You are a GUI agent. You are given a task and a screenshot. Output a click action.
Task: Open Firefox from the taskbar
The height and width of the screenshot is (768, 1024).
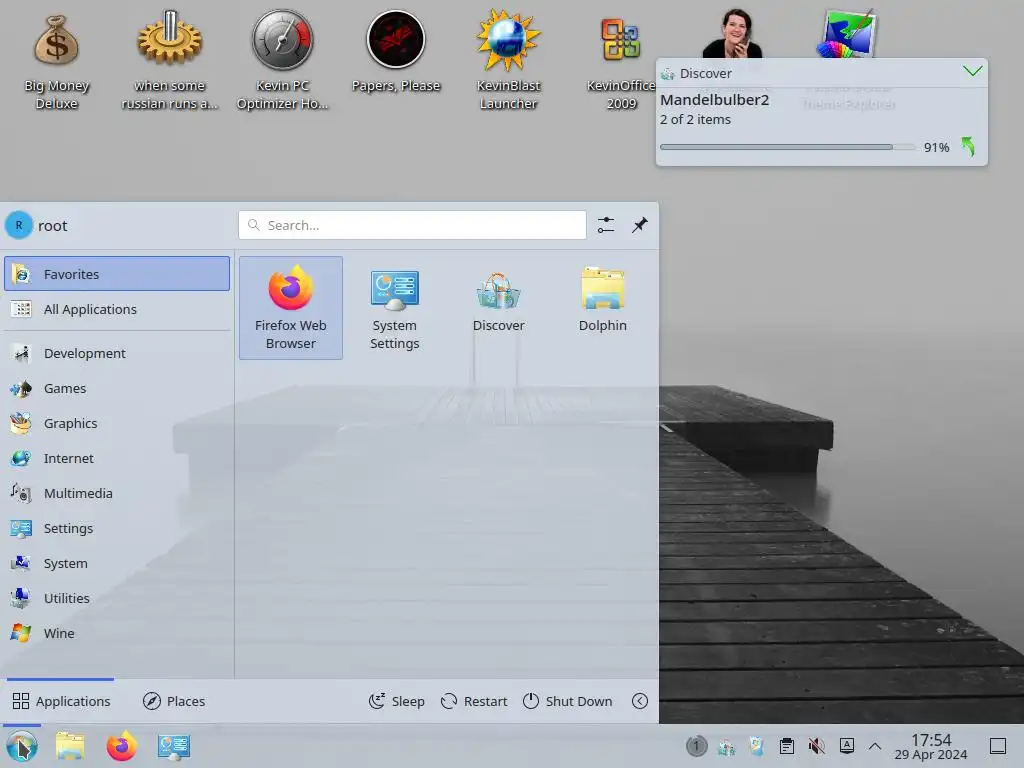[x=122, y=746]
